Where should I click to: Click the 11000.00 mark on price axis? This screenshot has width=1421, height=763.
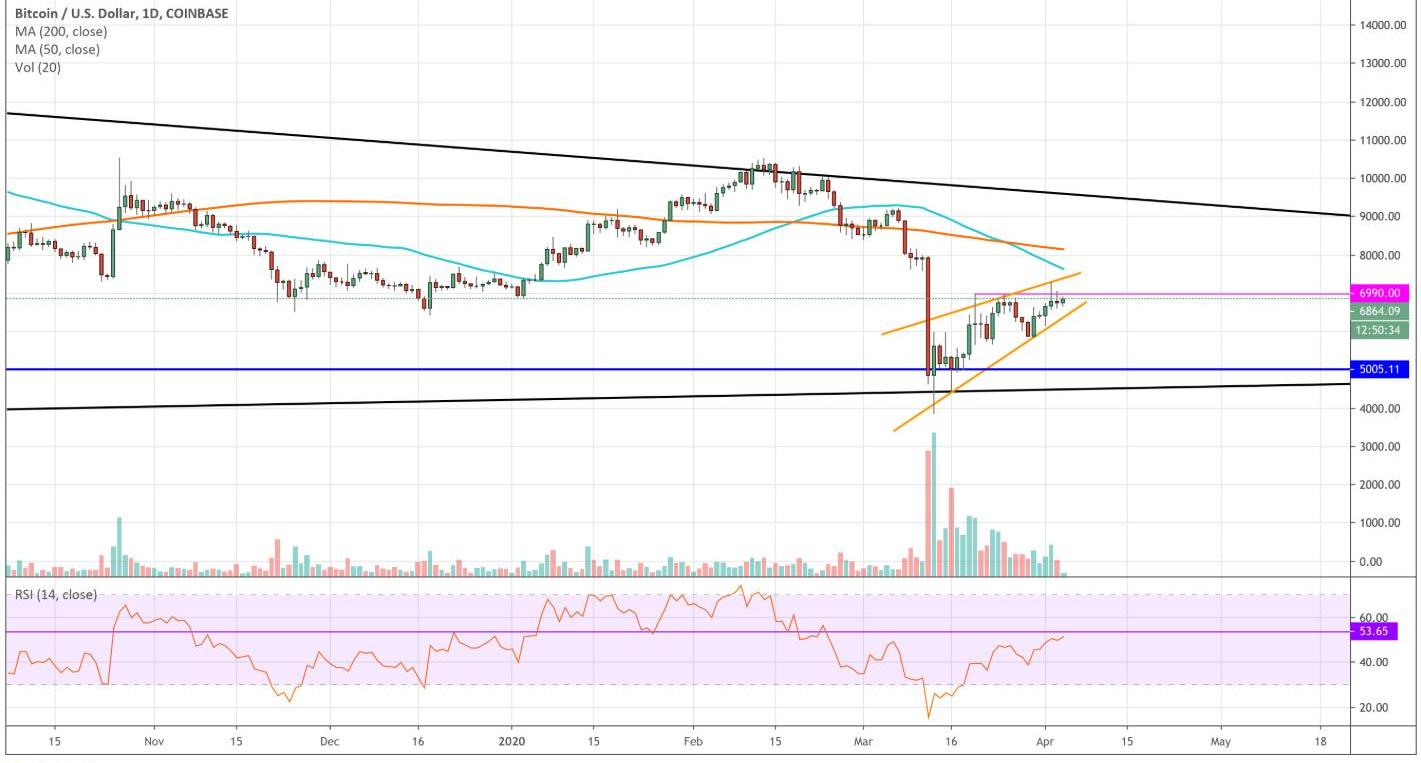click(x=1385, y=141)
